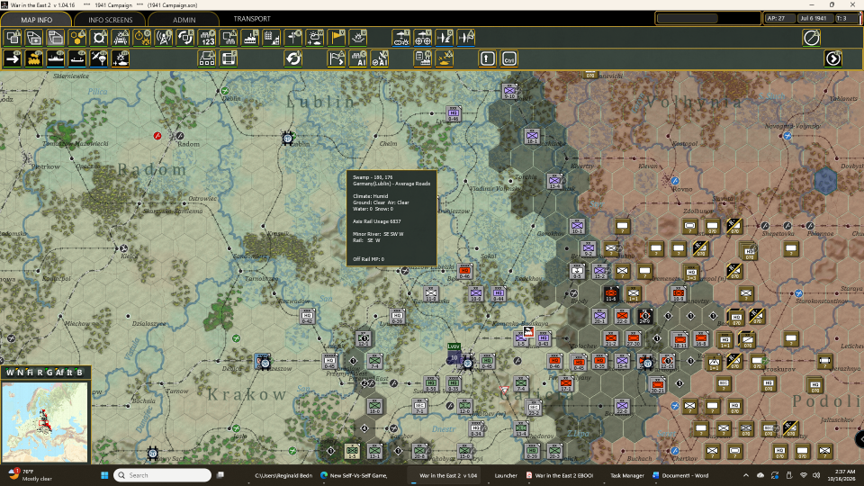Open the MAP INFO tab
Screen dimensions: 864x486
pyautogui.click(x=36, y=19)
